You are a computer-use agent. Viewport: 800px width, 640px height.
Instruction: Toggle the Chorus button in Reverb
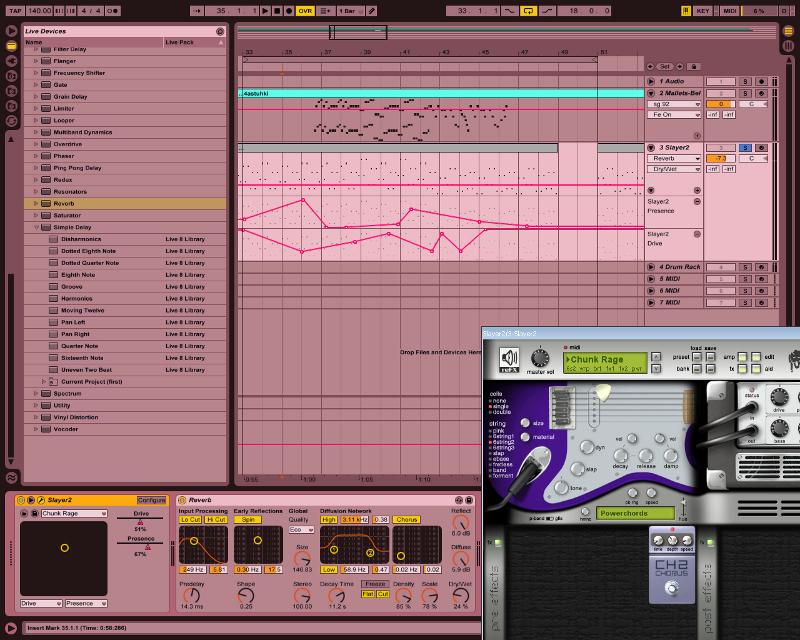407,520
